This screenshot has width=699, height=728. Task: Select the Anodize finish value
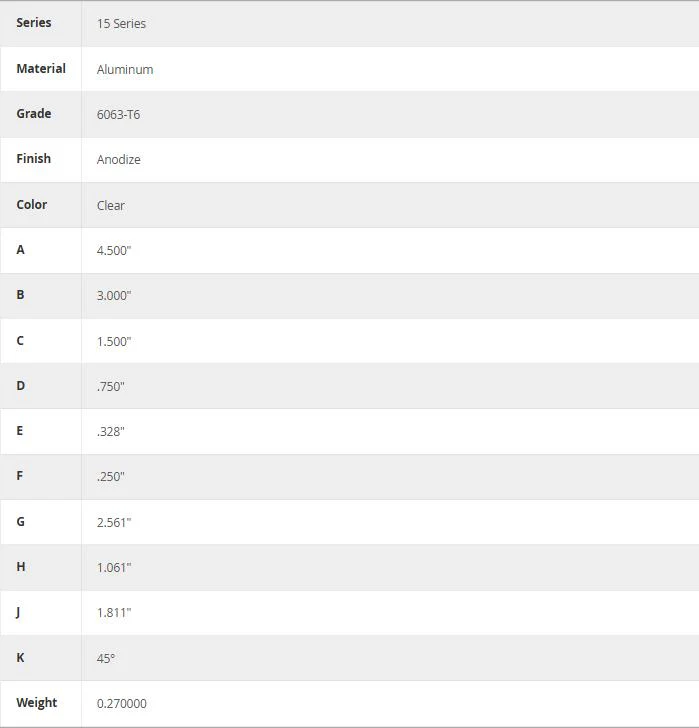point(118,160)
